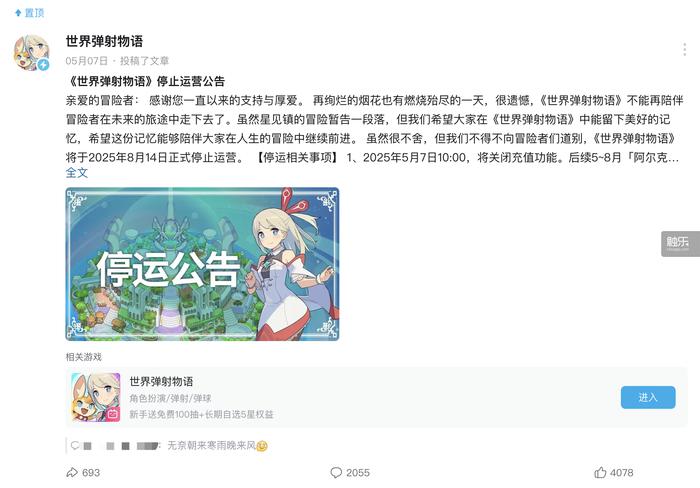700x488 pixels.
Task: Click the pinned 置顶 arrow label
Action: pos(29,13)
